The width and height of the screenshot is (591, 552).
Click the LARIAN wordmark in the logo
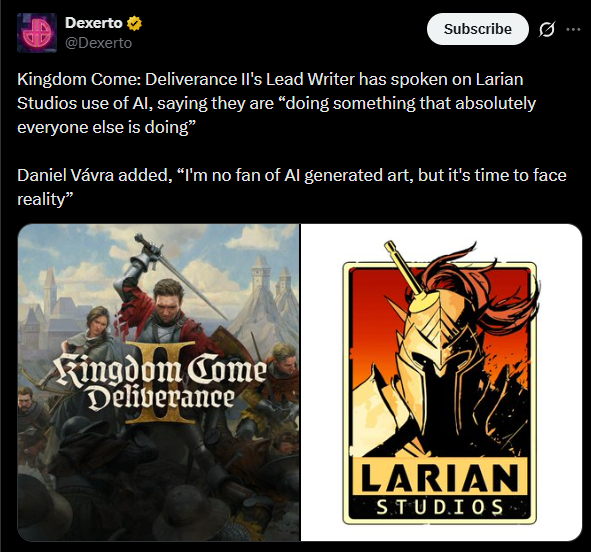pyautogui.click(x=439, y=477)
